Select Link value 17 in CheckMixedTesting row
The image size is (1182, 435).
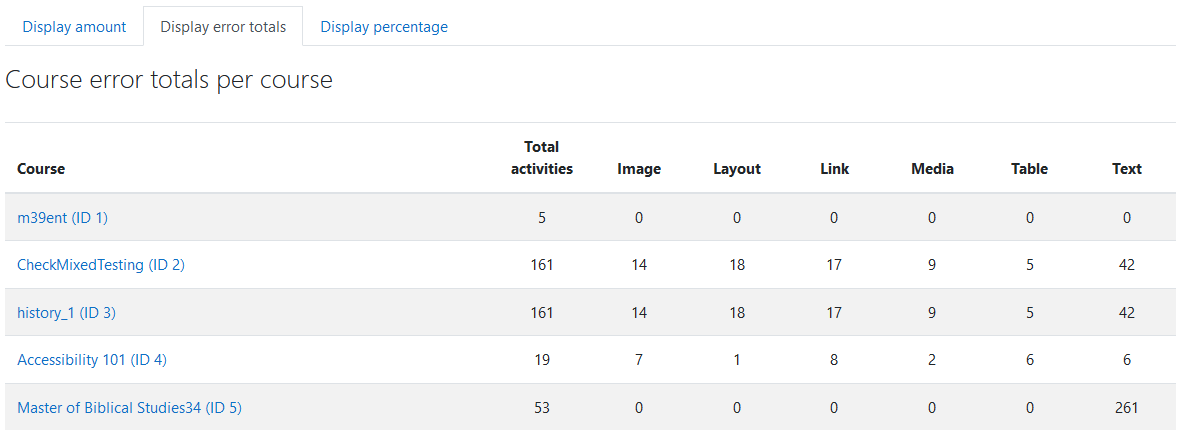(834, 265)
